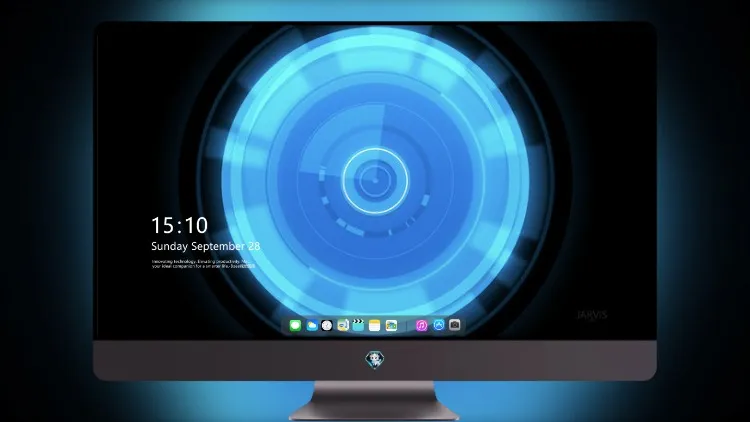Open the Photos gallery app in dock
Screen dimensions: 750x422
[391, 325]
